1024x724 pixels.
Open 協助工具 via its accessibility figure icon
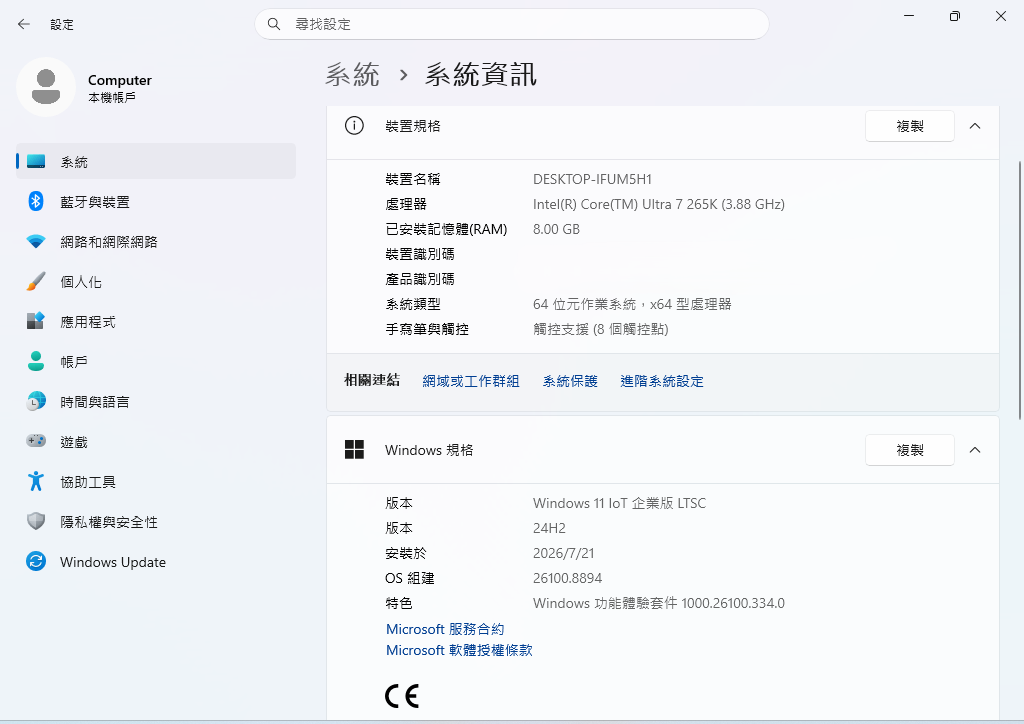point(36,481)
